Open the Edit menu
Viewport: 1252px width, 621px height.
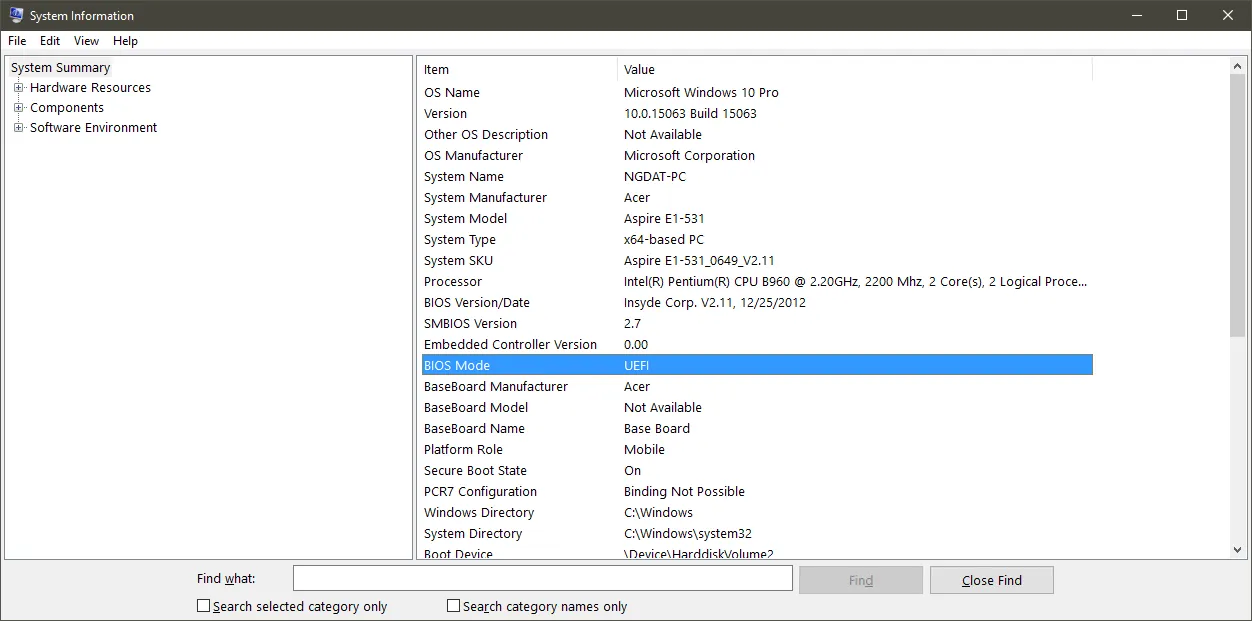tap(49, 41)
